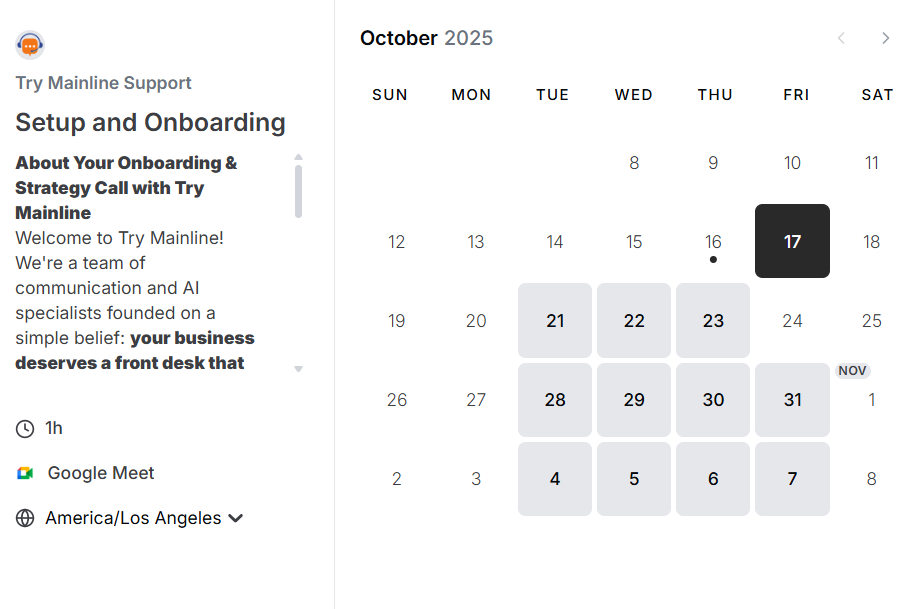Click the scroll-down triangle below the description text

click(x=298, y=368)
